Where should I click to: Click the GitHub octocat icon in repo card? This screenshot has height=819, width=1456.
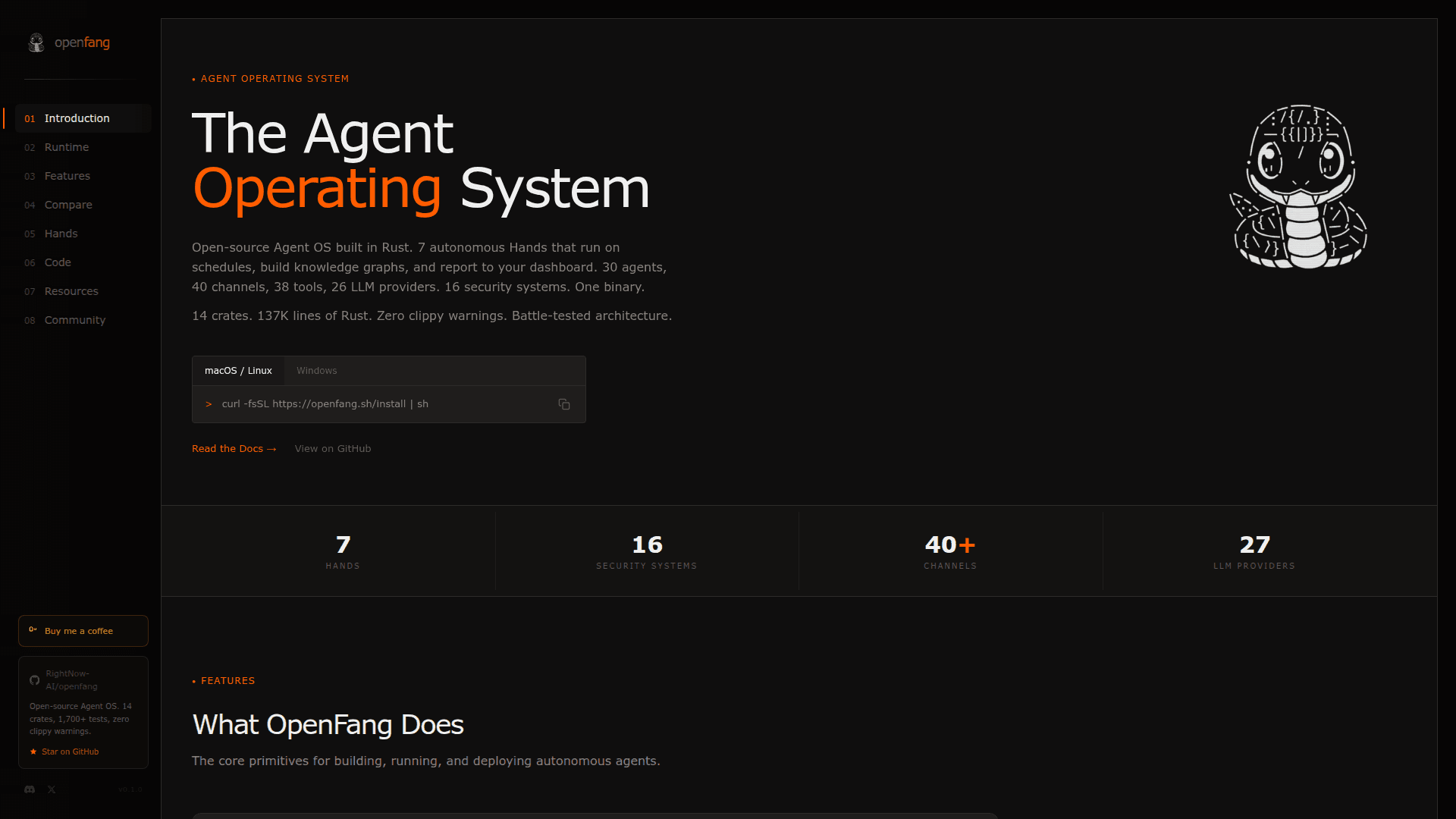pos(35,680)
